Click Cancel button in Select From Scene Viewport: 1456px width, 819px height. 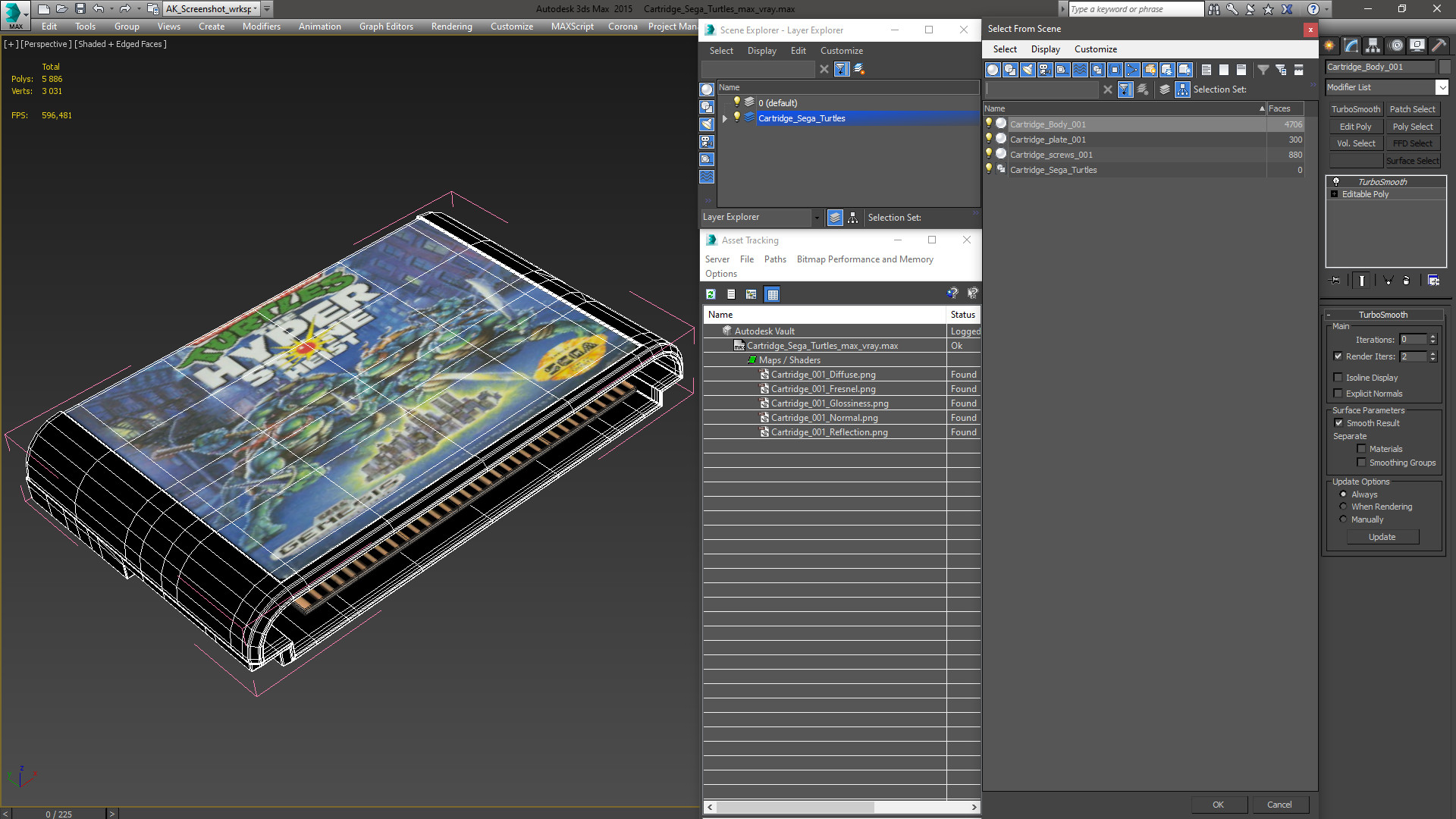pos(1279,805)
